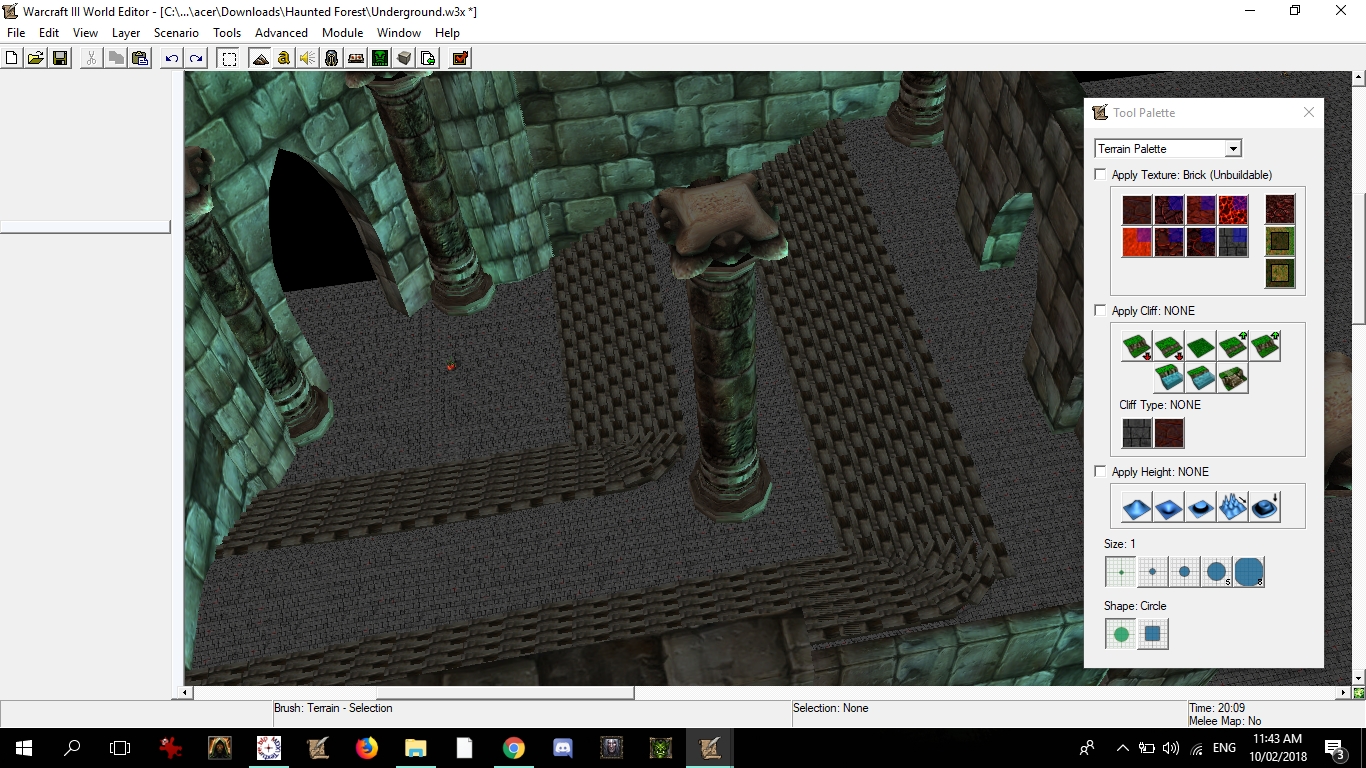Viewport: 1366px width, 768px height.
Task: Pick the grey brick texture tile
Action: pyautogui.click(x=1232, y=242)
